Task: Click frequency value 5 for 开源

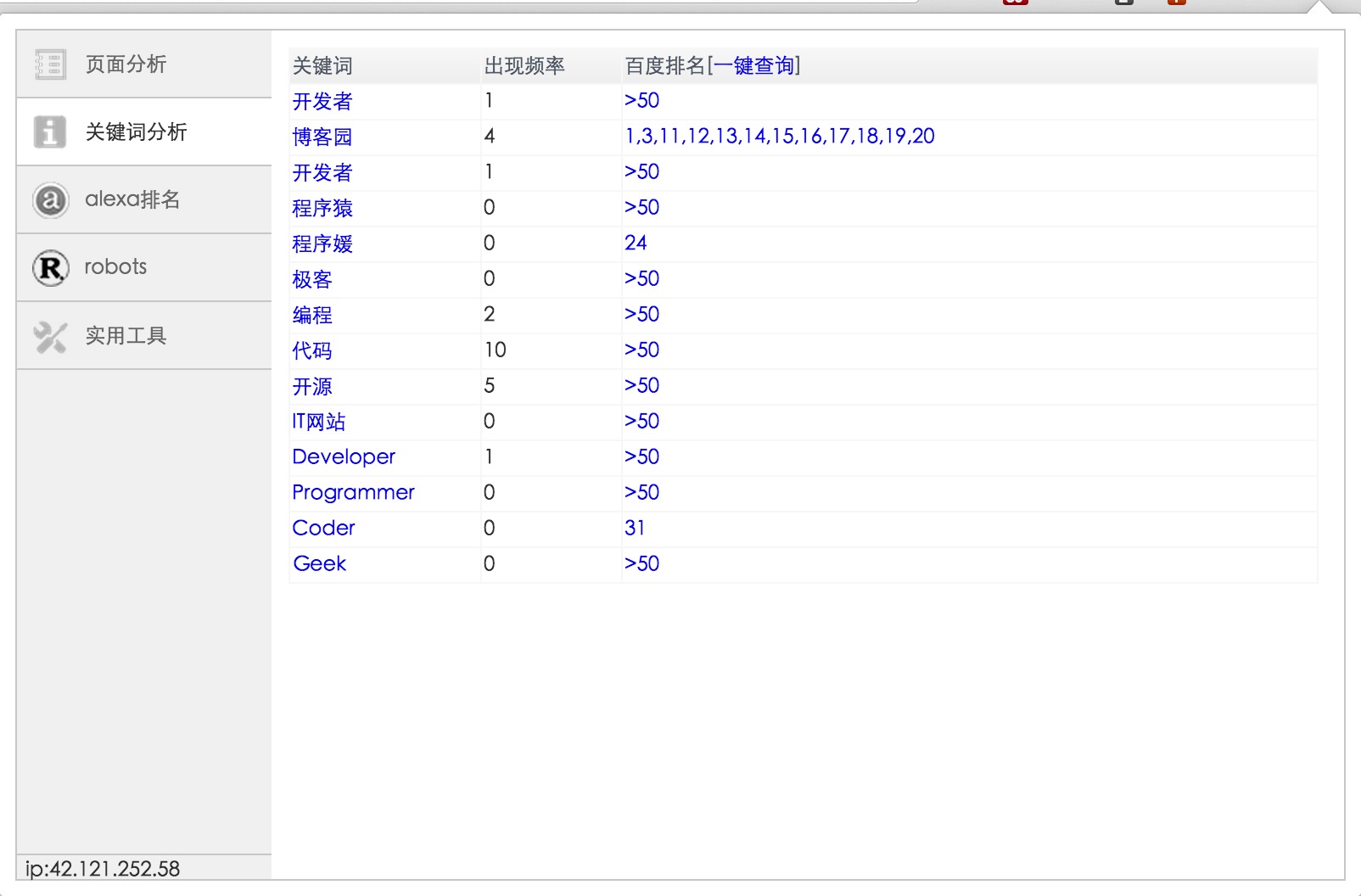Action: point(490,385)
